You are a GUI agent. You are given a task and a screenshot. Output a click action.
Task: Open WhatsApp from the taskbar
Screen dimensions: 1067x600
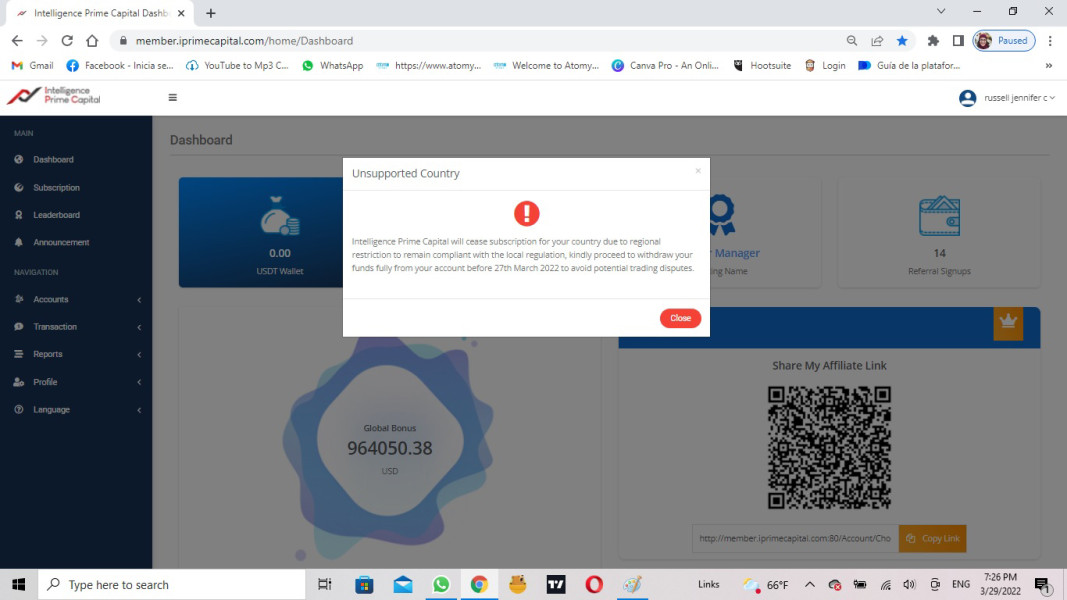point(441,584)
